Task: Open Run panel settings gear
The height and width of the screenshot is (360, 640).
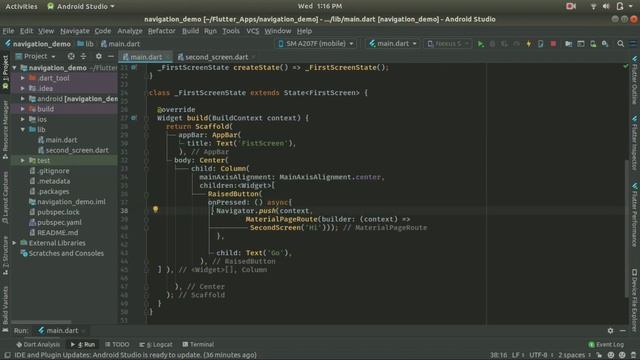Action: point(610,331)
